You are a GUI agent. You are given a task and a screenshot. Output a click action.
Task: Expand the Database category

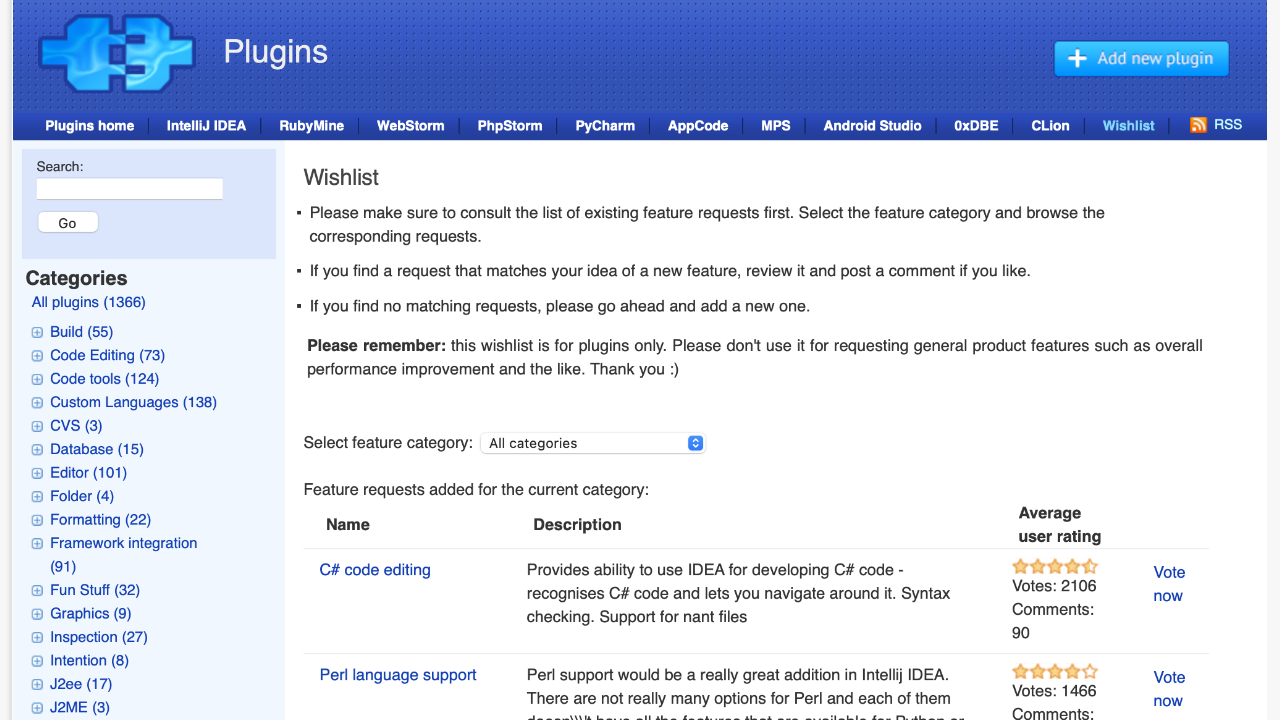pos(37,450)
